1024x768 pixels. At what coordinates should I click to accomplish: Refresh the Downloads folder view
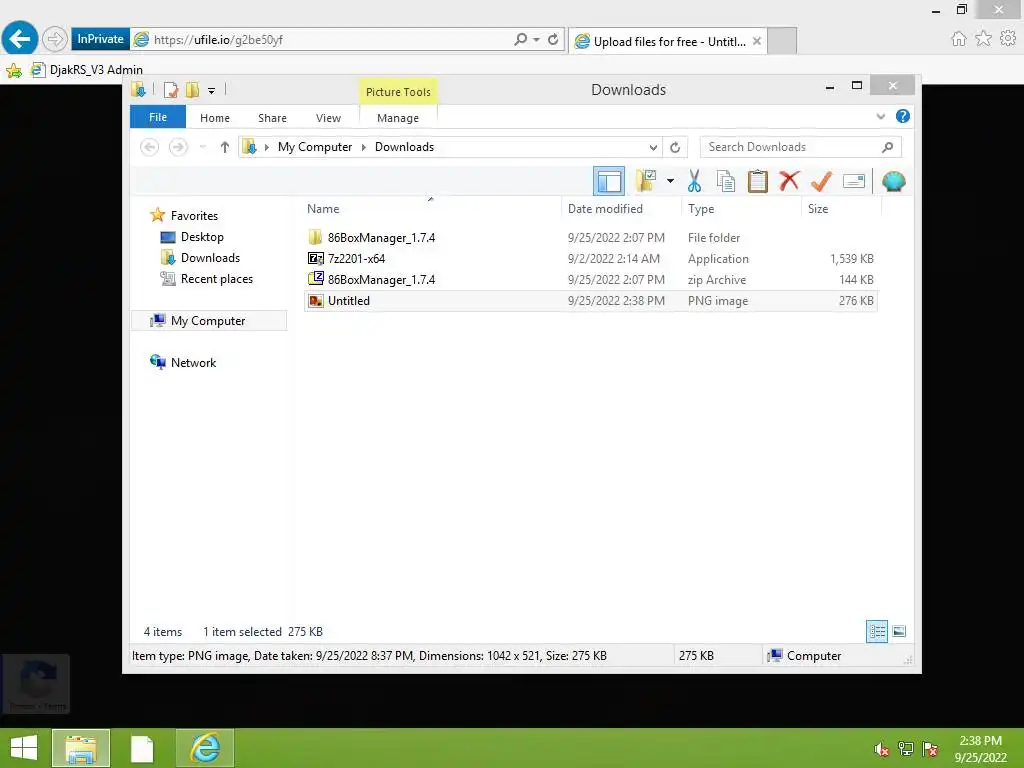tap(675, 148)
